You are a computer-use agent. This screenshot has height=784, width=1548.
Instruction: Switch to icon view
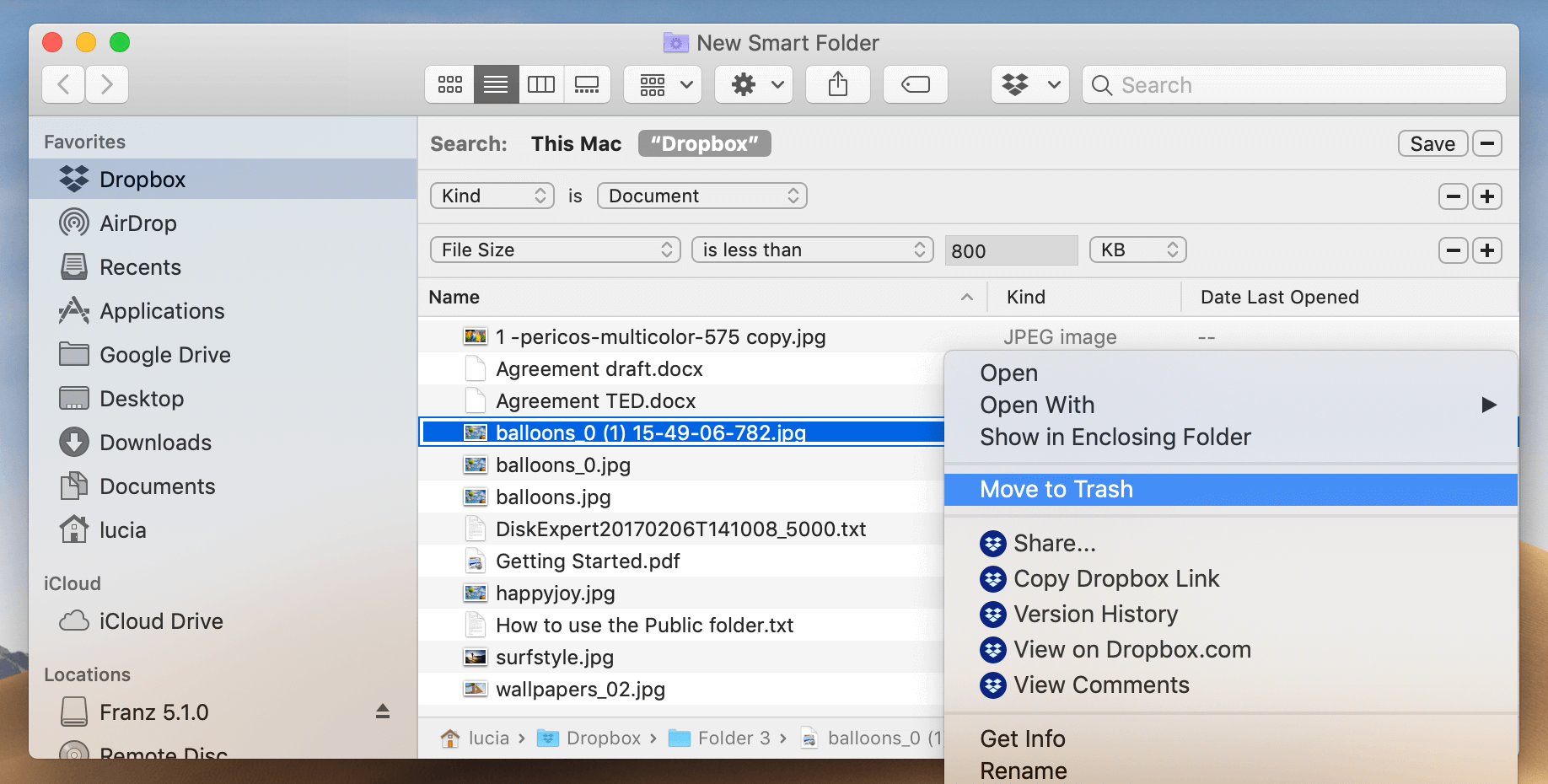click(450, 84)
